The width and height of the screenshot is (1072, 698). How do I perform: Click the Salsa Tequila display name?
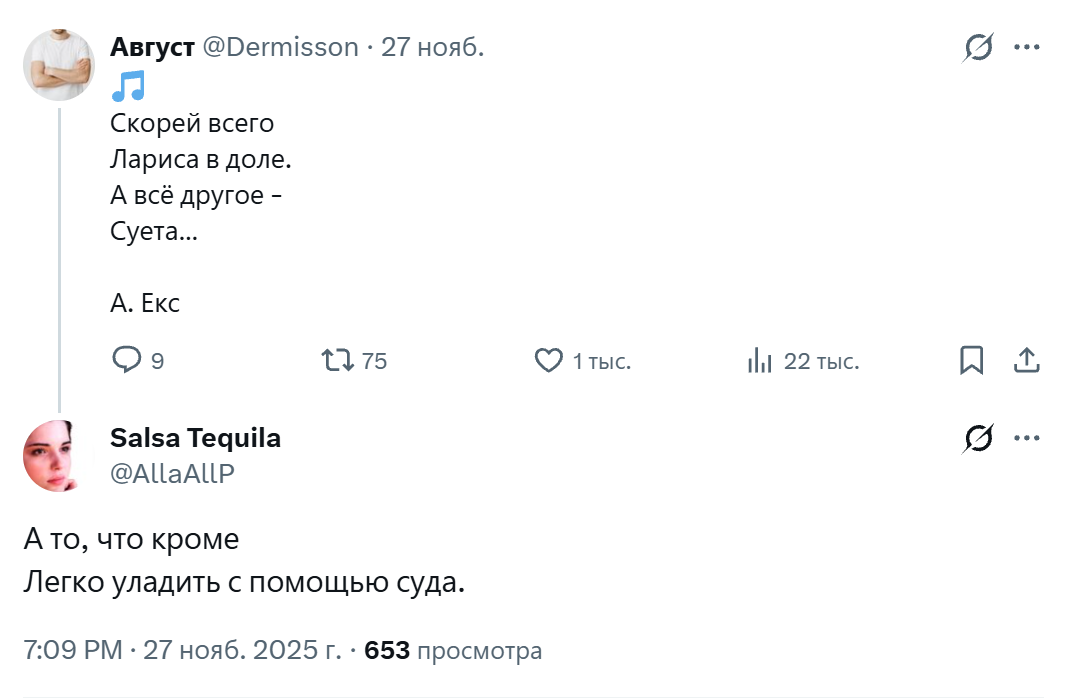[x=195, y=438]
